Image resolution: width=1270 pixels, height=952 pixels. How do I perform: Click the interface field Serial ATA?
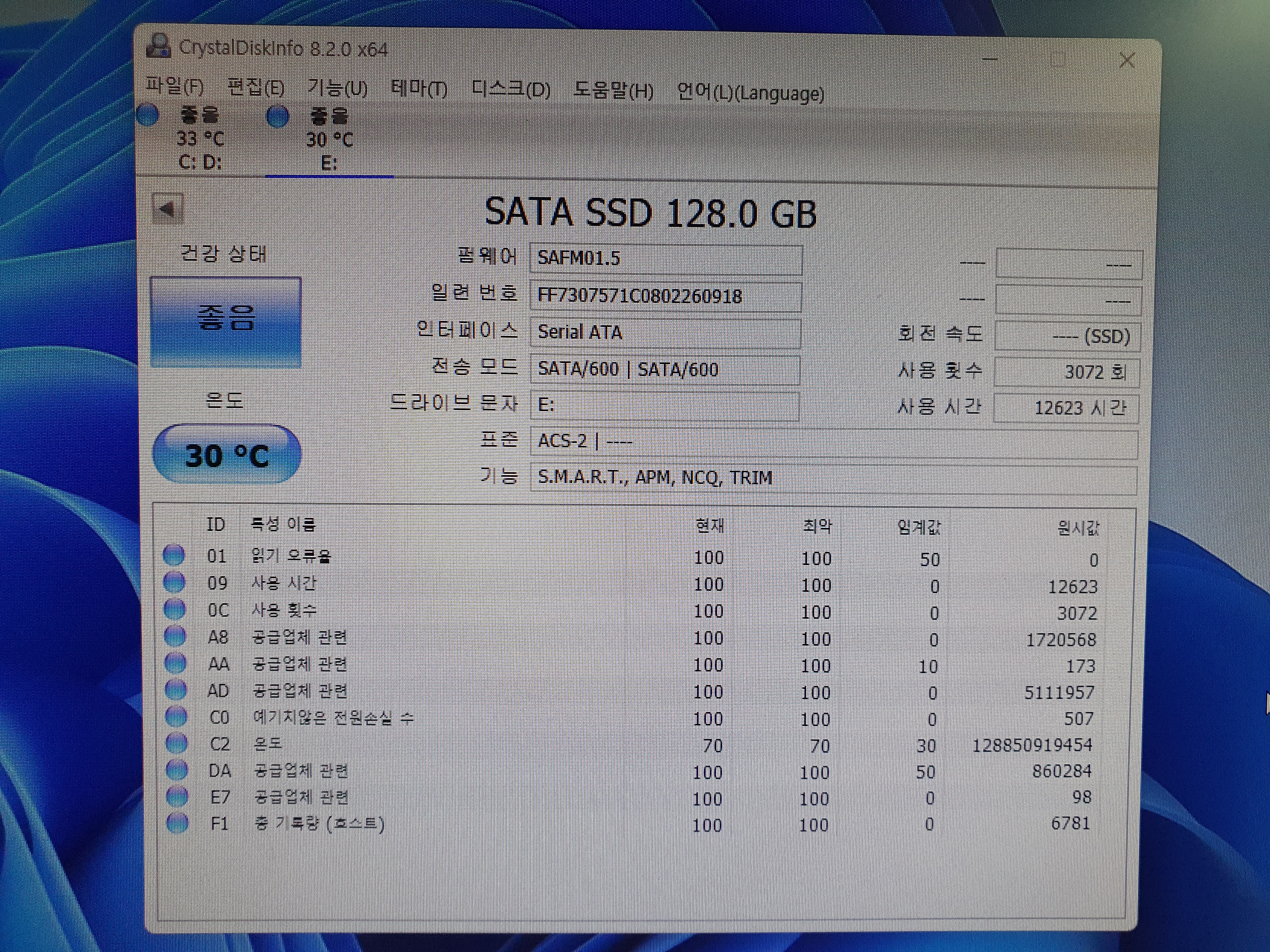665,333
